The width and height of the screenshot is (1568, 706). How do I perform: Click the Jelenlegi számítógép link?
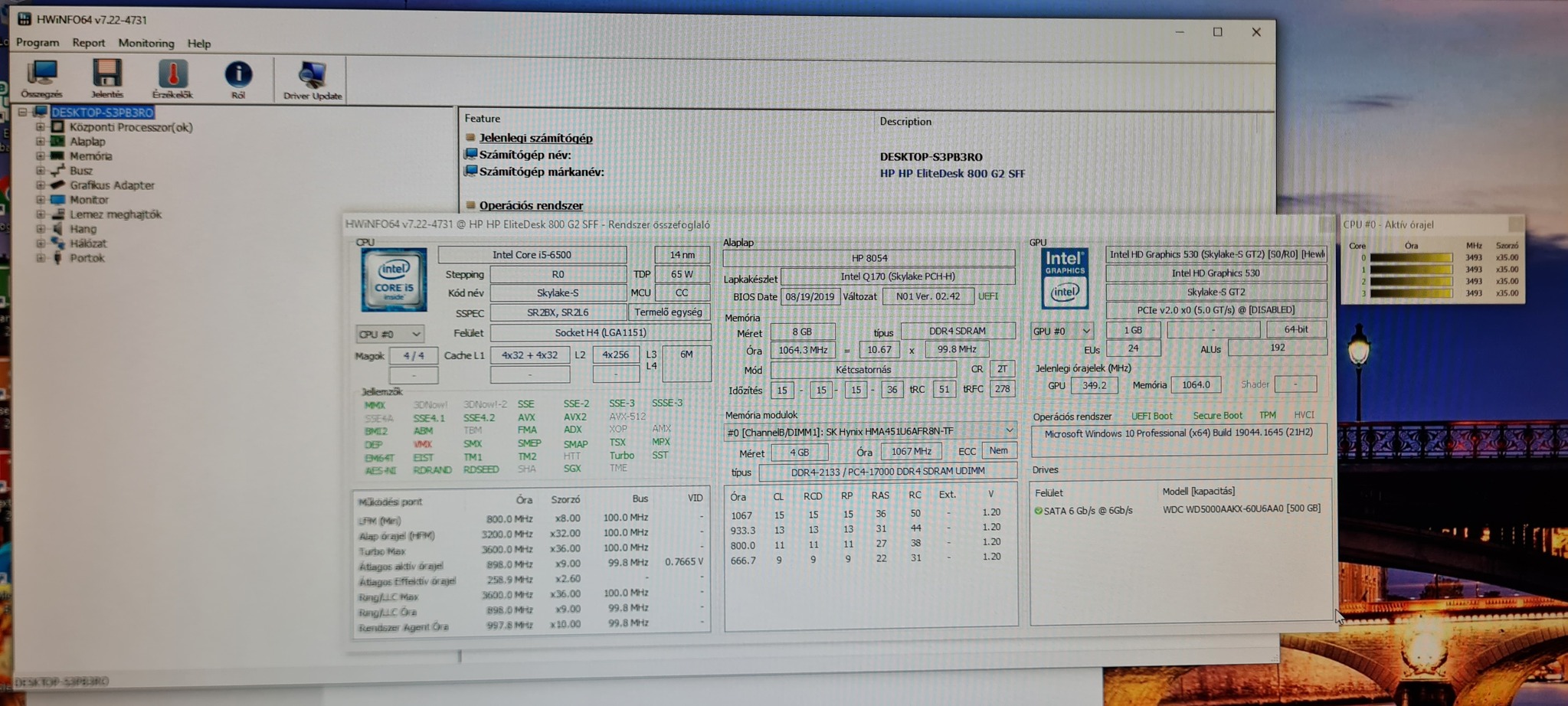[x=535, y=138]
